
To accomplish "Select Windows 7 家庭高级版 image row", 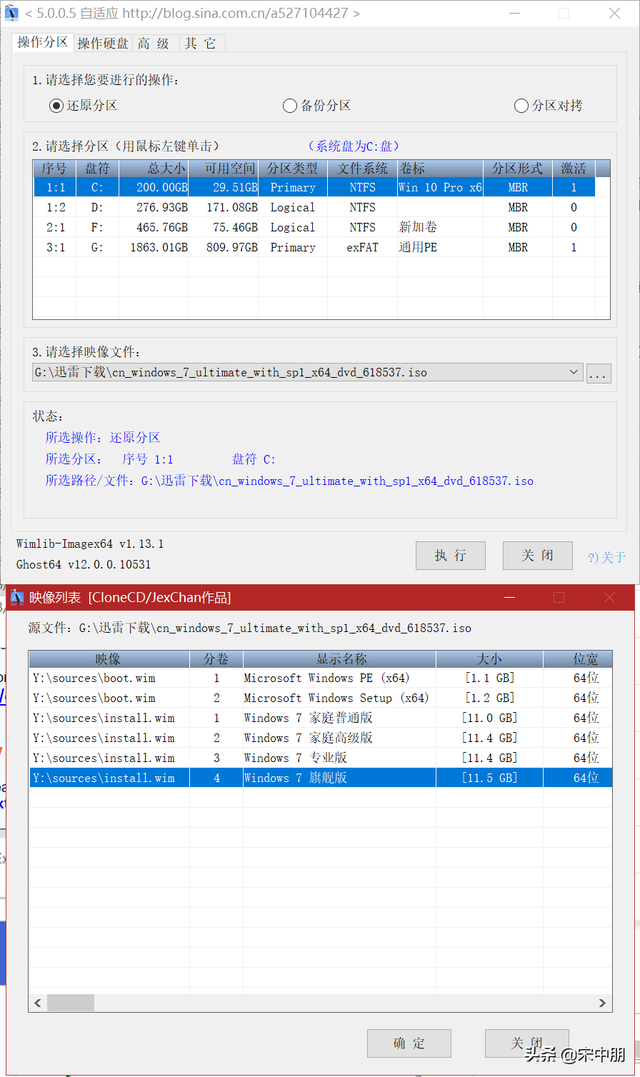I will coord(321,738).
